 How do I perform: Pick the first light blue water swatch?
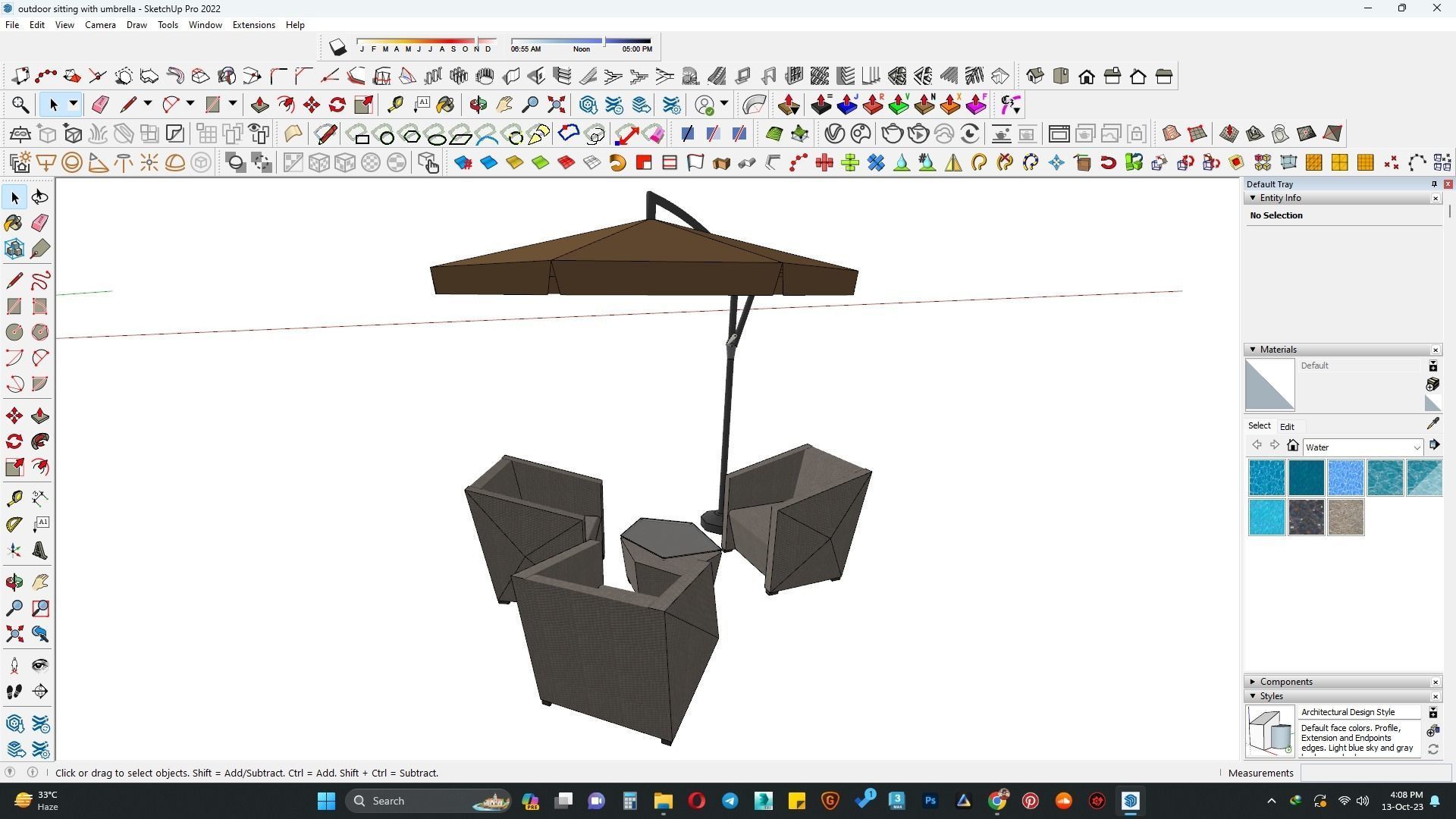(1266, 478)
